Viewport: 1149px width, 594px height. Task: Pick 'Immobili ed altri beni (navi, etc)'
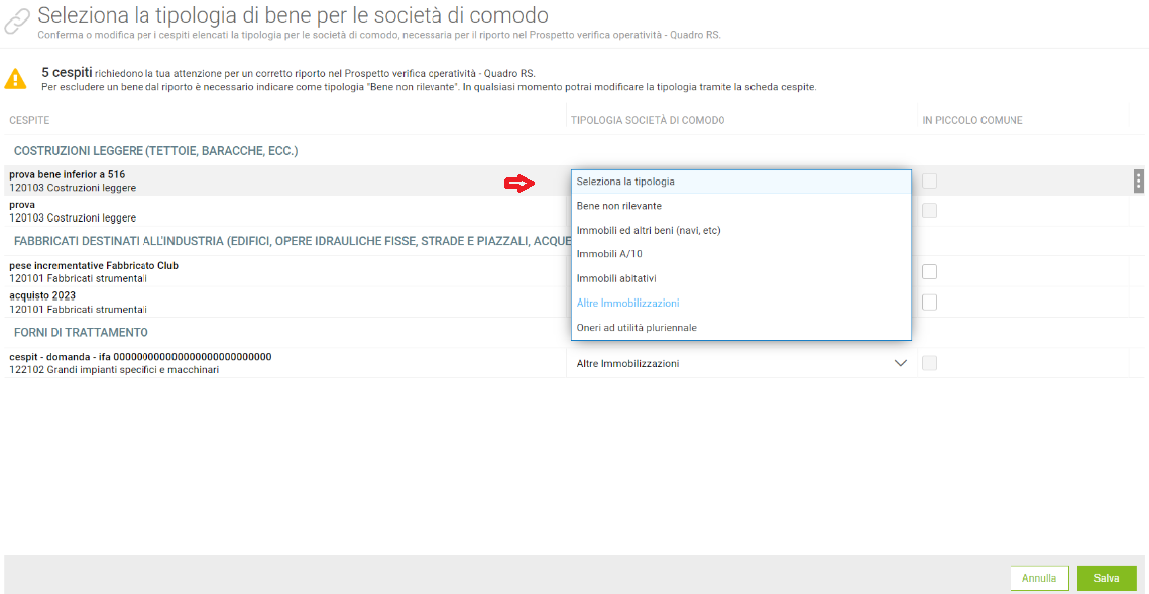point(741,231)
